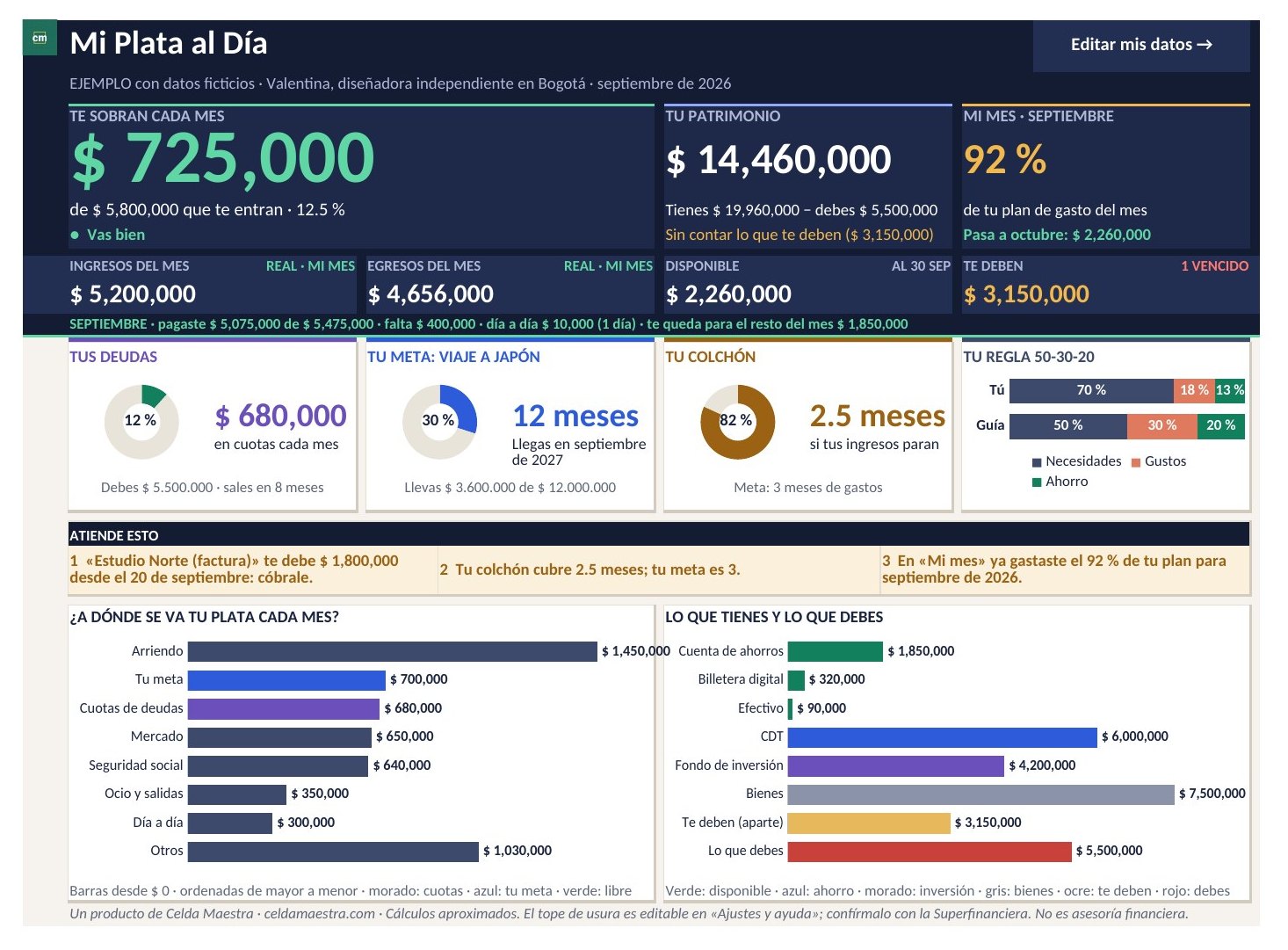The height and width of the screenshot is (950, 1288).
Task: Select the gray Bienes bar
Action: click(x=981, y=794)
